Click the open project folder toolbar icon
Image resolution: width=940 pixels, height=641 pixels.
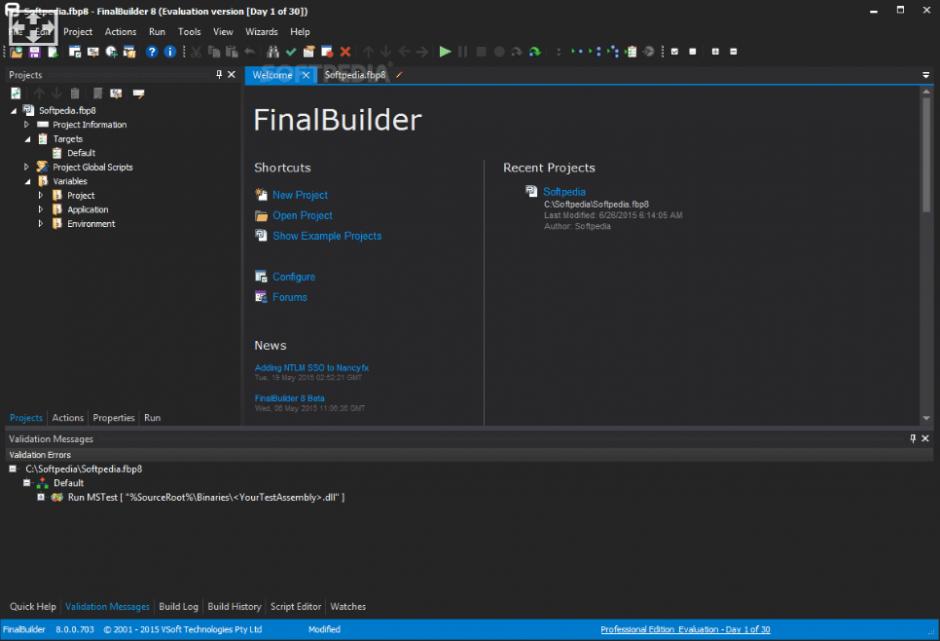click(16, 52)
